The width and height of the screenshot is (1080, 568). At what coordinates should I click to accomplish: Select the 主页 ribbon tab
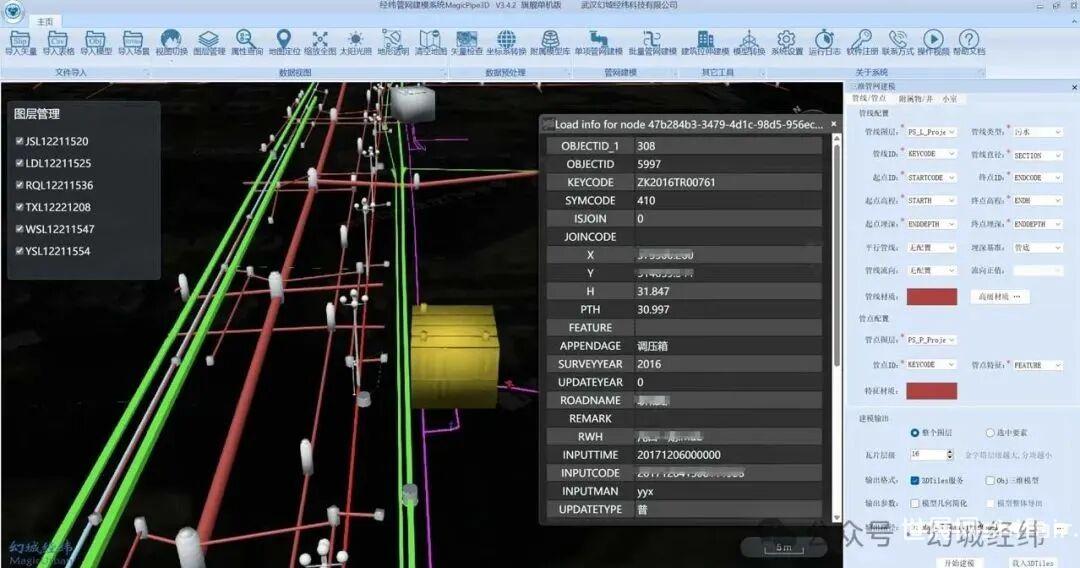pos(45,21)
